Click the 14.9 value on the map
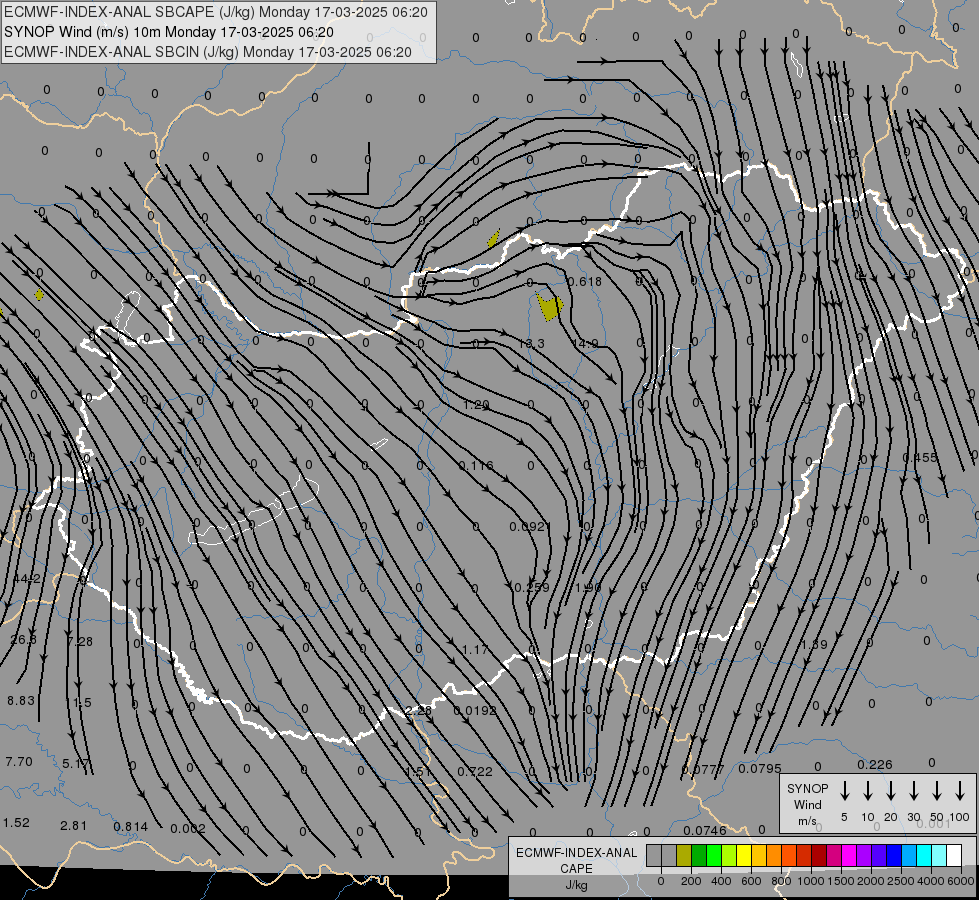The height and width of the screenshot is (900, 979). (x=585, y=344)
